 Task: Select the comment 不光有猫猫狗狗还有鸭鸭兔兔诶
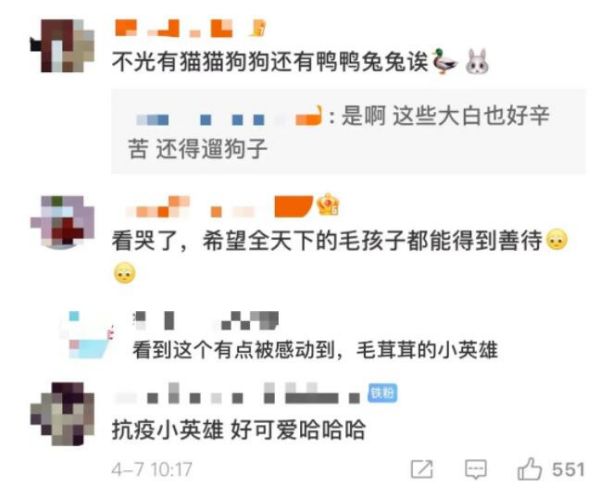click(270, 62)
